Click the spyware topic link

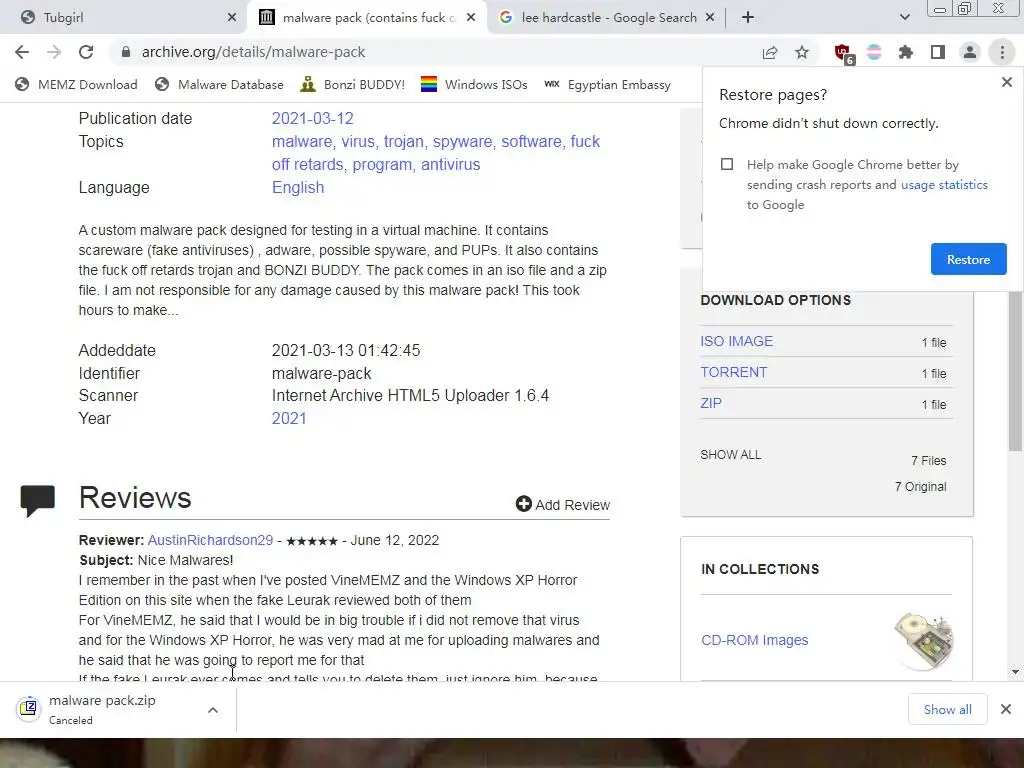coord(462,141)
